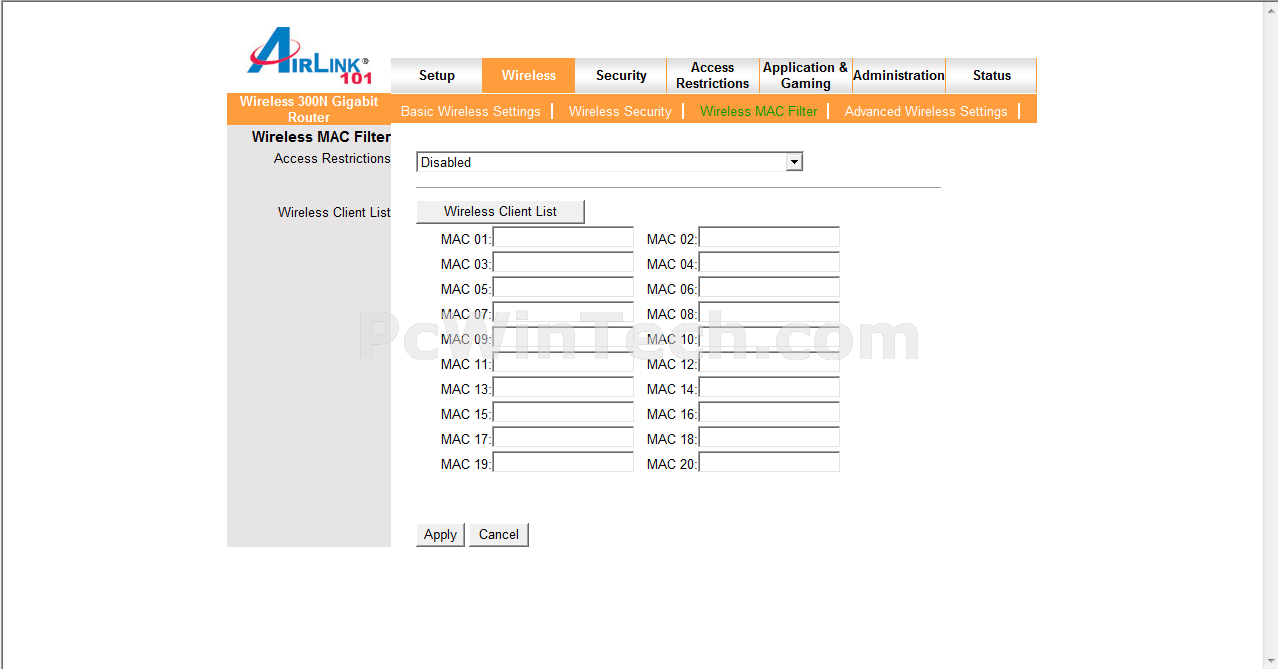Screen dimensions: 1278x669
Task: Click the Cancel button
Action: pos(499,535)
